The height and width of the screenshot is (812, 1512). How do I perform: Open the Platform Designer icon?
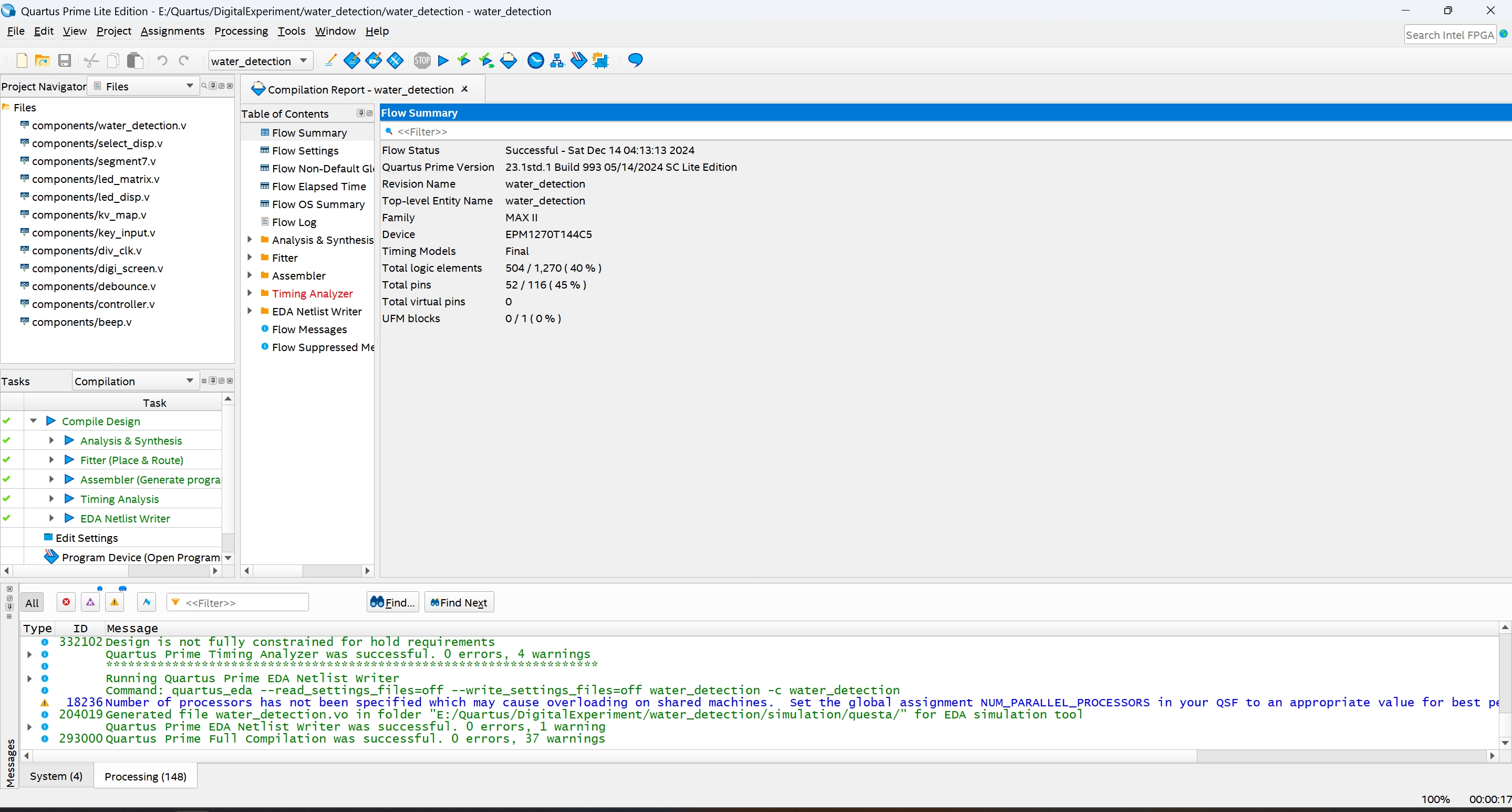coord(600,60)
